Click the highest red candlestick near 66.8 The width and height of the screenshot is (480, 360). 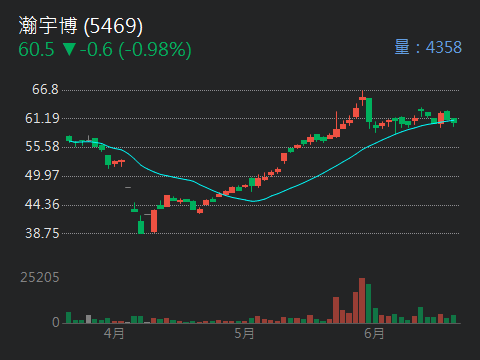pos(362,98)
